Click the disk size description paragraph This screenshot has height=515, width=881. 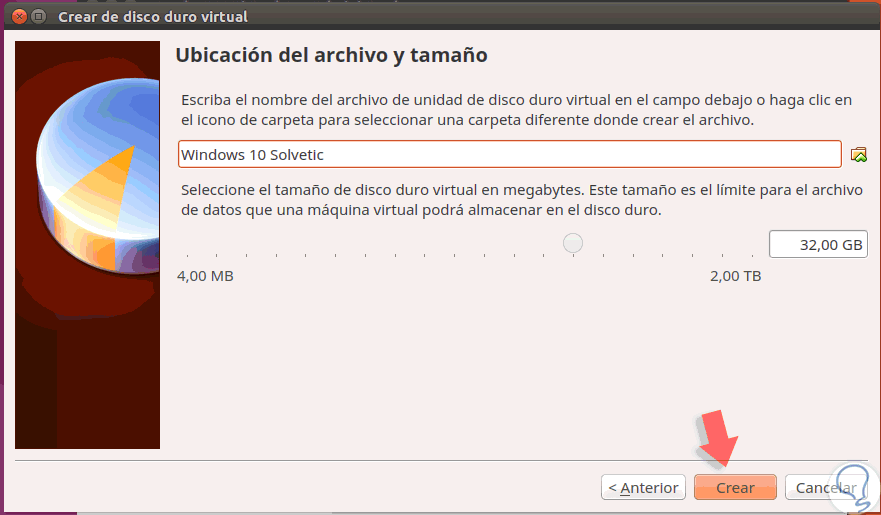coord(515,201)
